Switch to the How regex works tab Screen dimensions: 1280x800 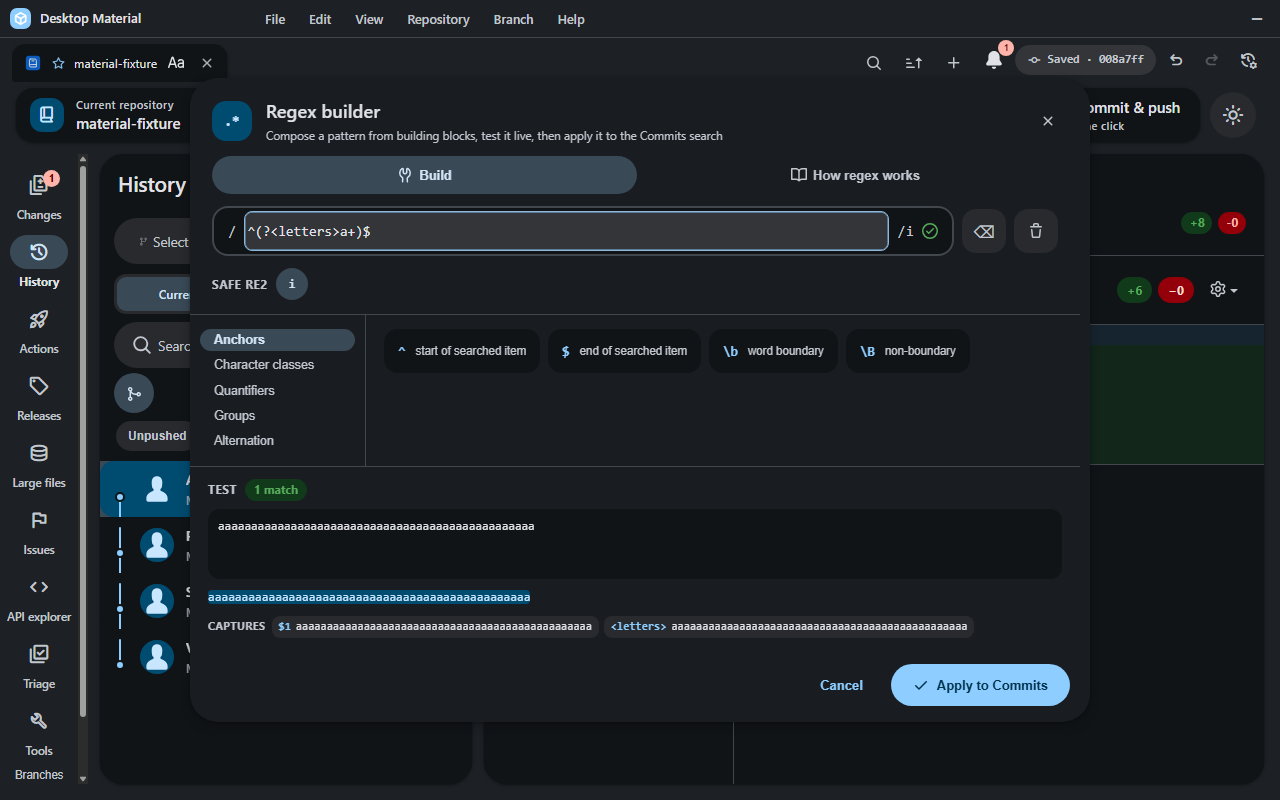[x=855, y=175]
